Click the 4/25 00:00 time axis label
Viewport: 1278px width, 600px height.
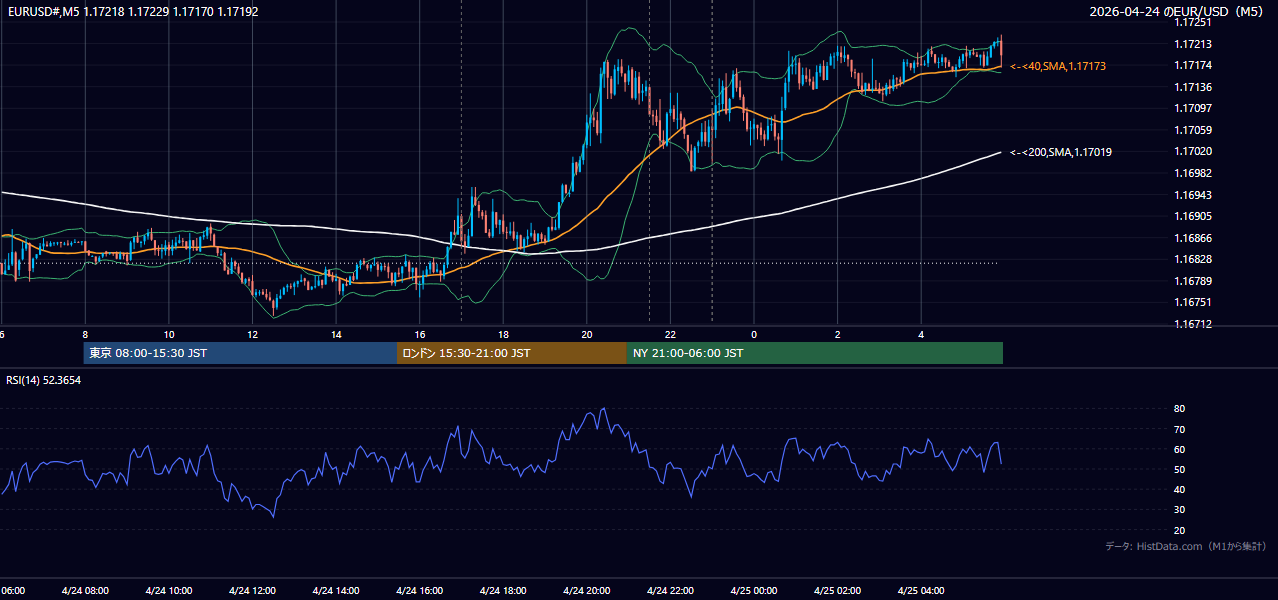754,590
